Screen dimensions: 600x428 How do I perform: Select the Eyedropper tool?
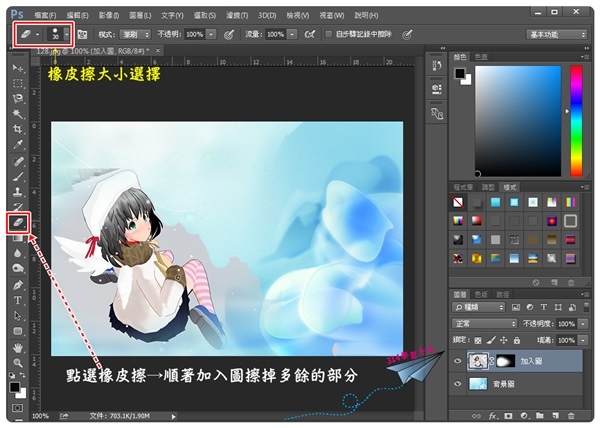(18, 144)
